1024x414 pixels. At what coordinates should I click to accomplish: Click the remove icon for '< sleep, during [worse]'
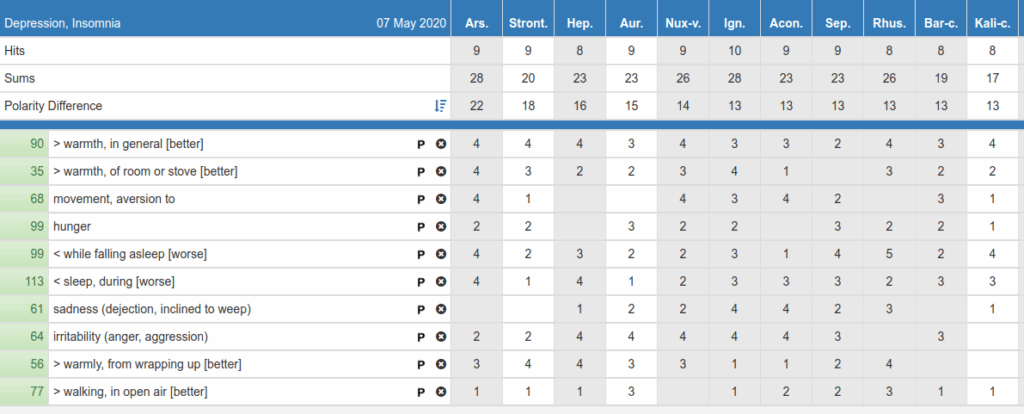pyautogui.click(x=440, y=281)
